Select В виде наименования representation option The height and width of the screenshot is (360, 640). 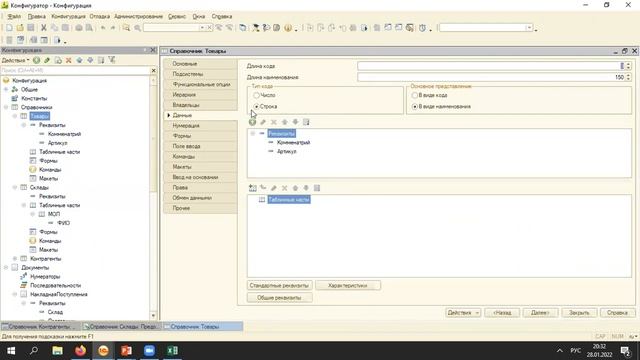tap(415, 107)
